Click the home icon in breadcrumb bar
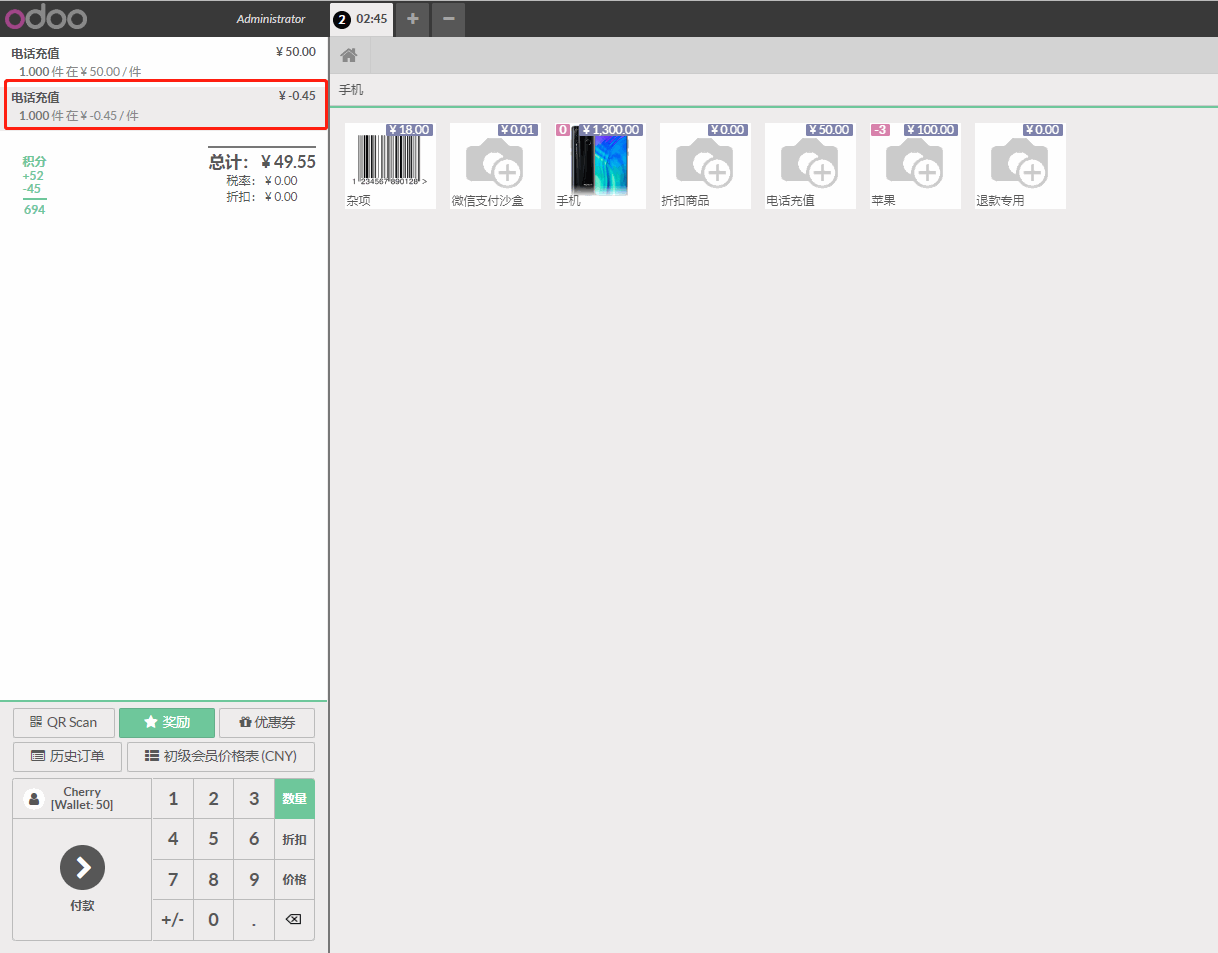This screenshot has height=953, width=1218. [x=349, y=55]
